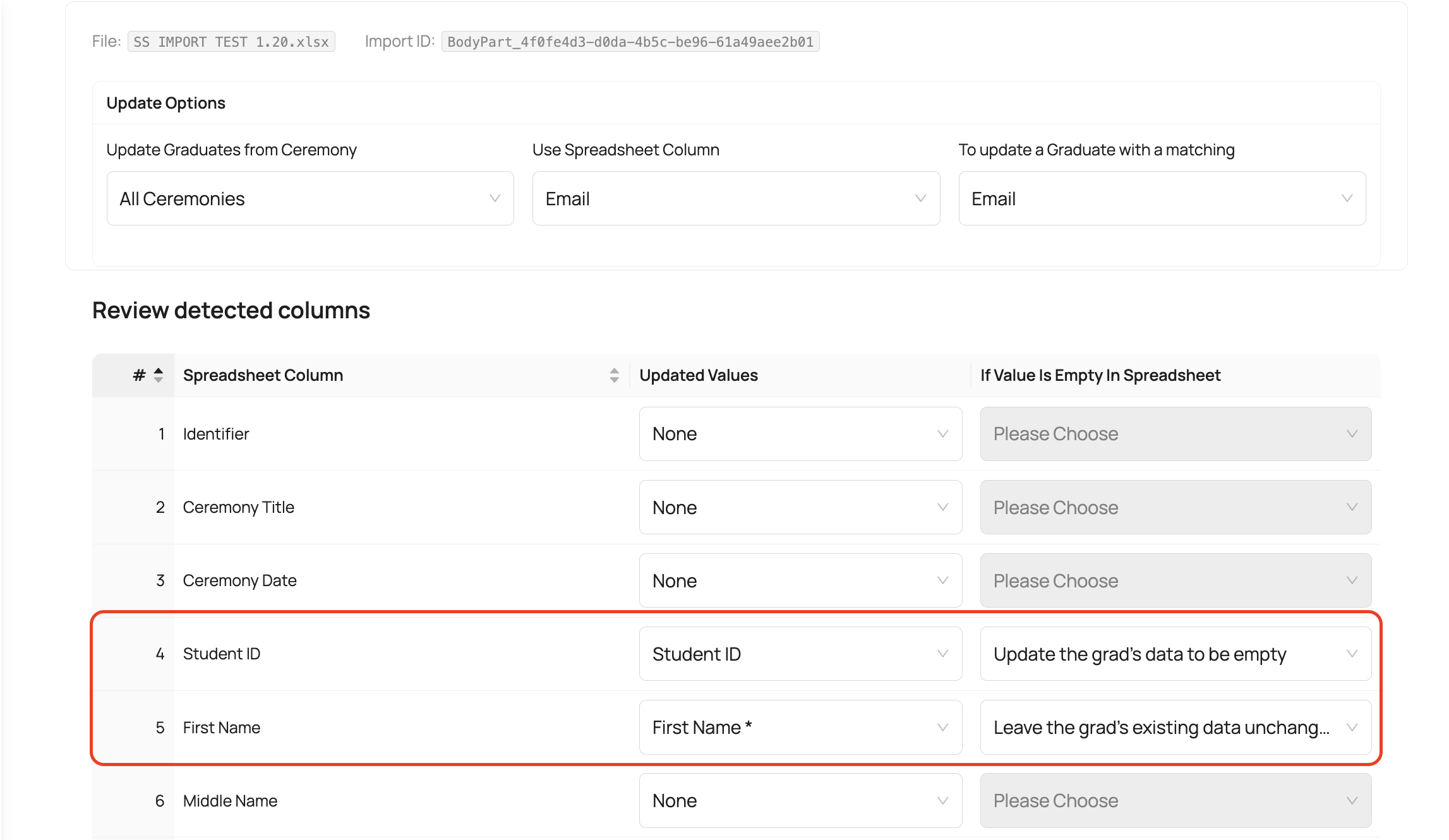This screenshot has height=840, width=1449.
Task: Open Updated Values dropdown for Identifier row
Action: click(x=800, y=434)
